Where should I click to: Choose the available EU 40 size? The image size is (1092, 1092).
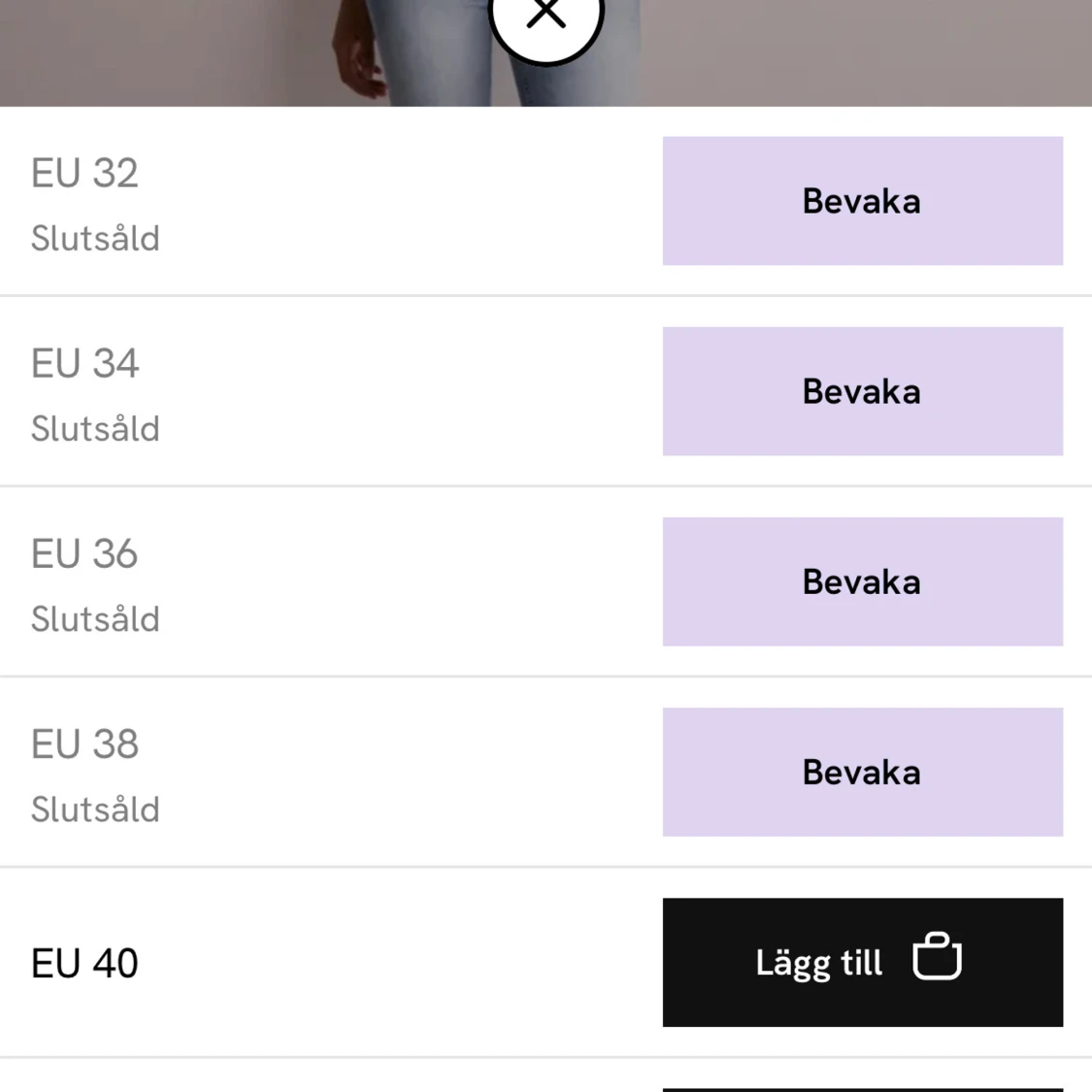pyautogui.click(x=85, y=963)
